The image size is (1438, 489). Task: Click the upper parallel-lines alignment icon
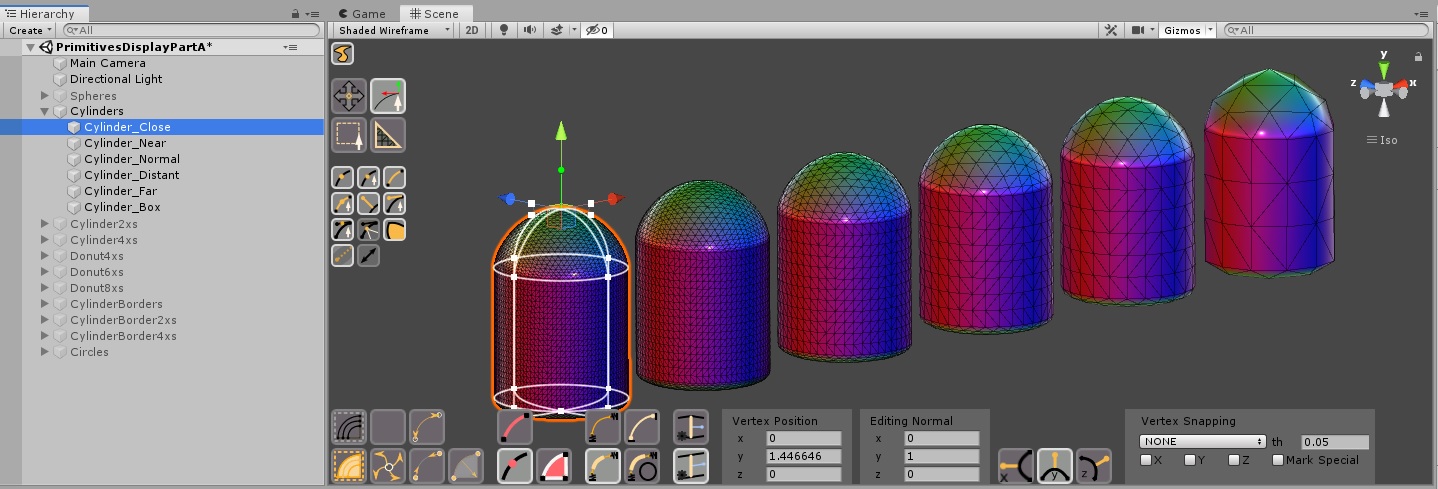point(691,427)
